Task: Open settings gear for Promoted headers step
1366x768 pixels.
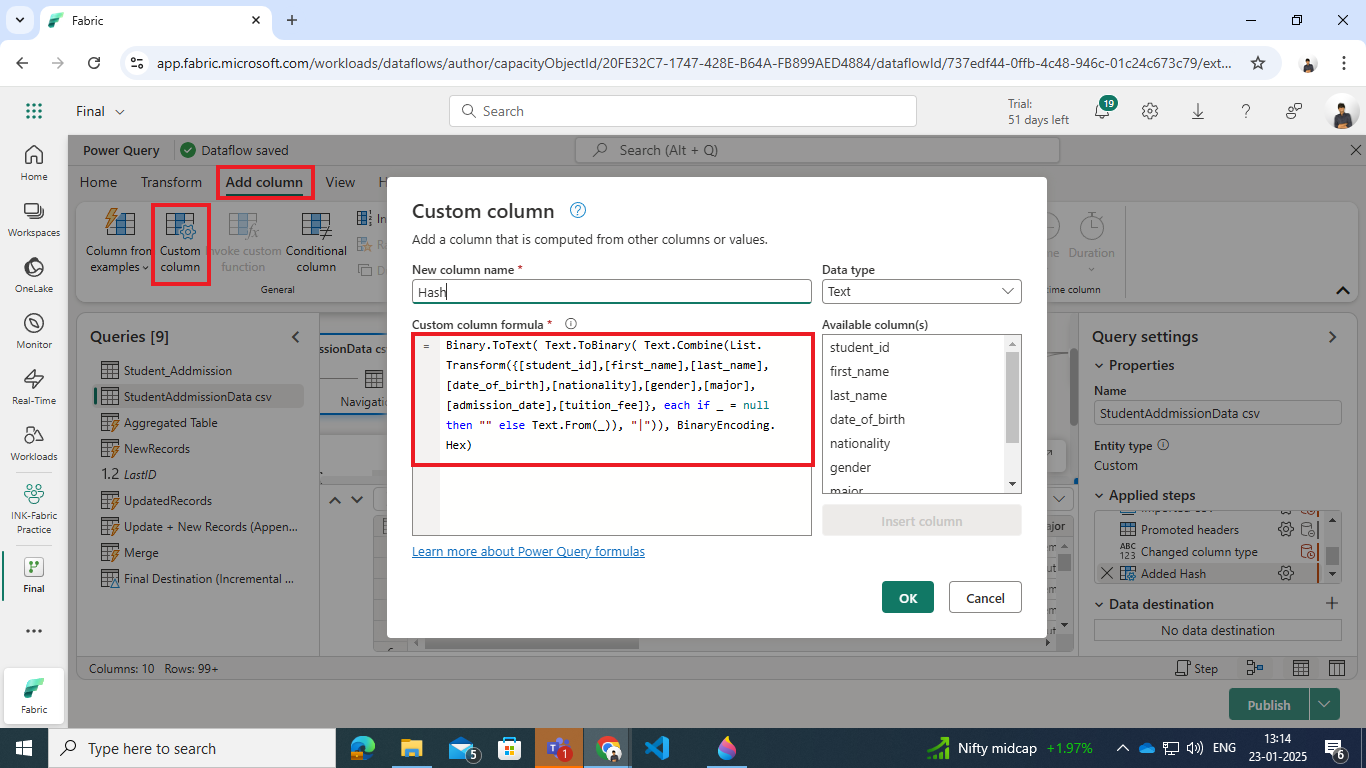Action: [x=1286, y=529]
